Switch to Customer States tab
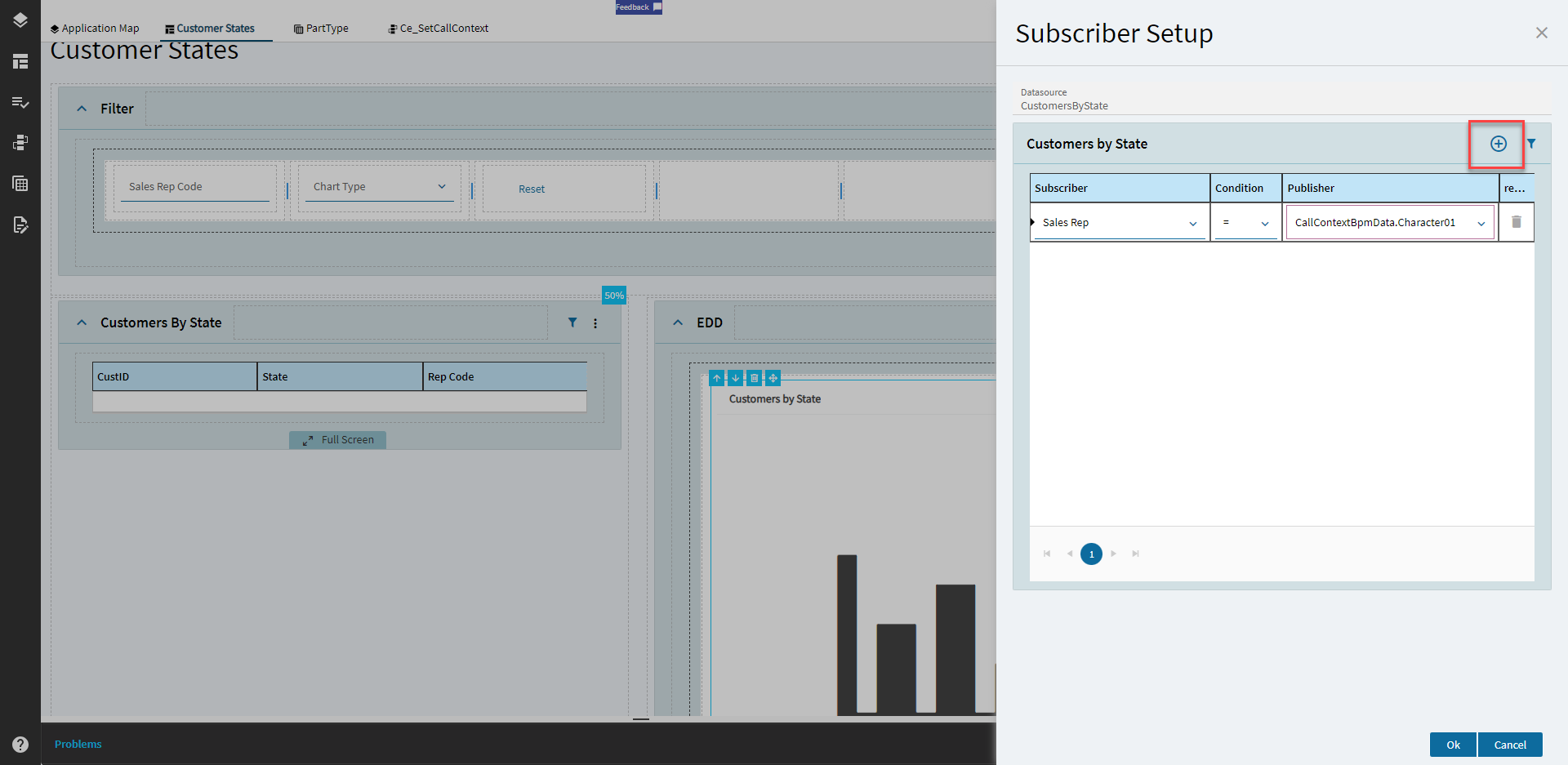The width and height of the screenshot is (1568, 765). 210,28
